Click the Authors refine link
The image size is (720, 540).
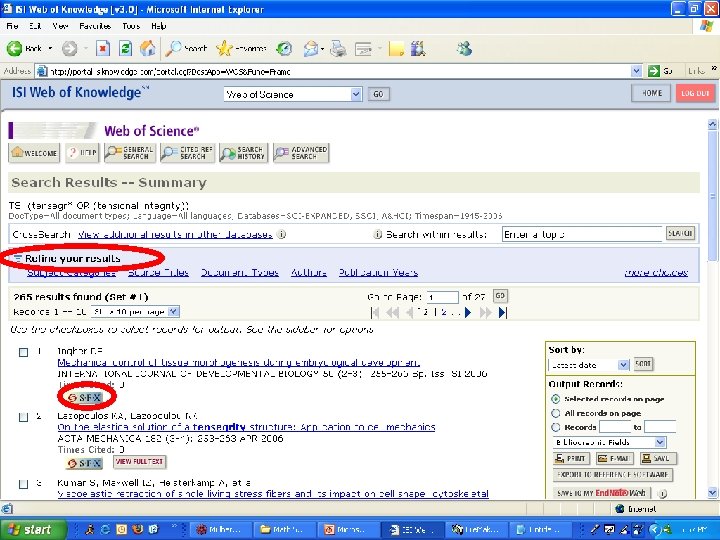309,272
